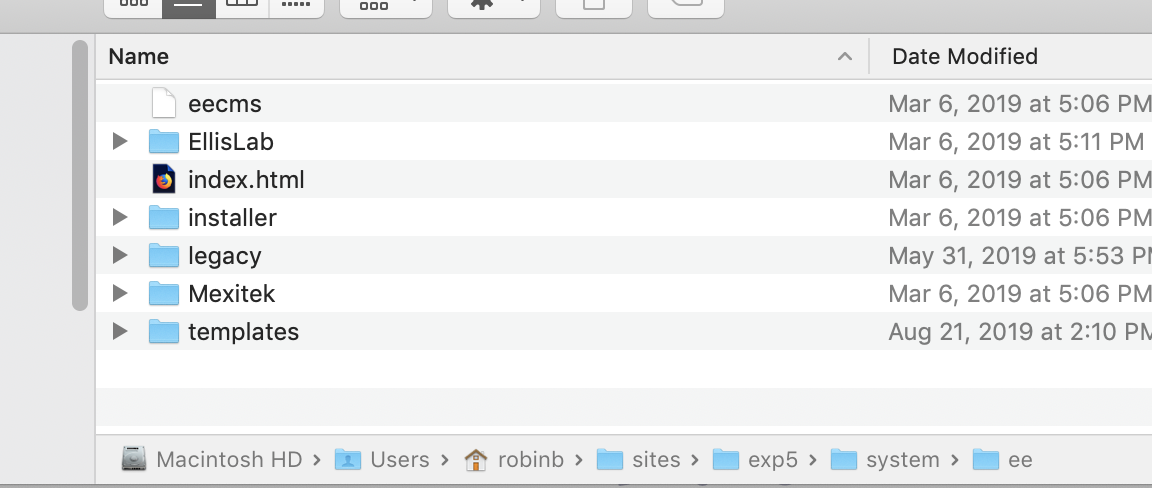
Task: Click the sidebar vertical scrollbar
Action: click(81, 175)
